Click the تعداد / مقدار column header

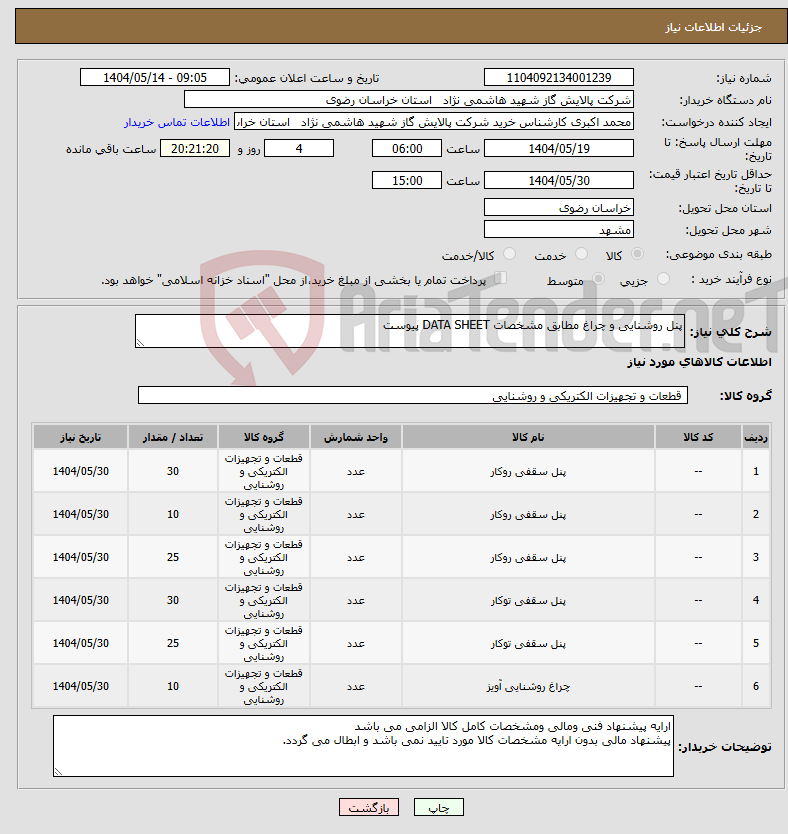173,437
